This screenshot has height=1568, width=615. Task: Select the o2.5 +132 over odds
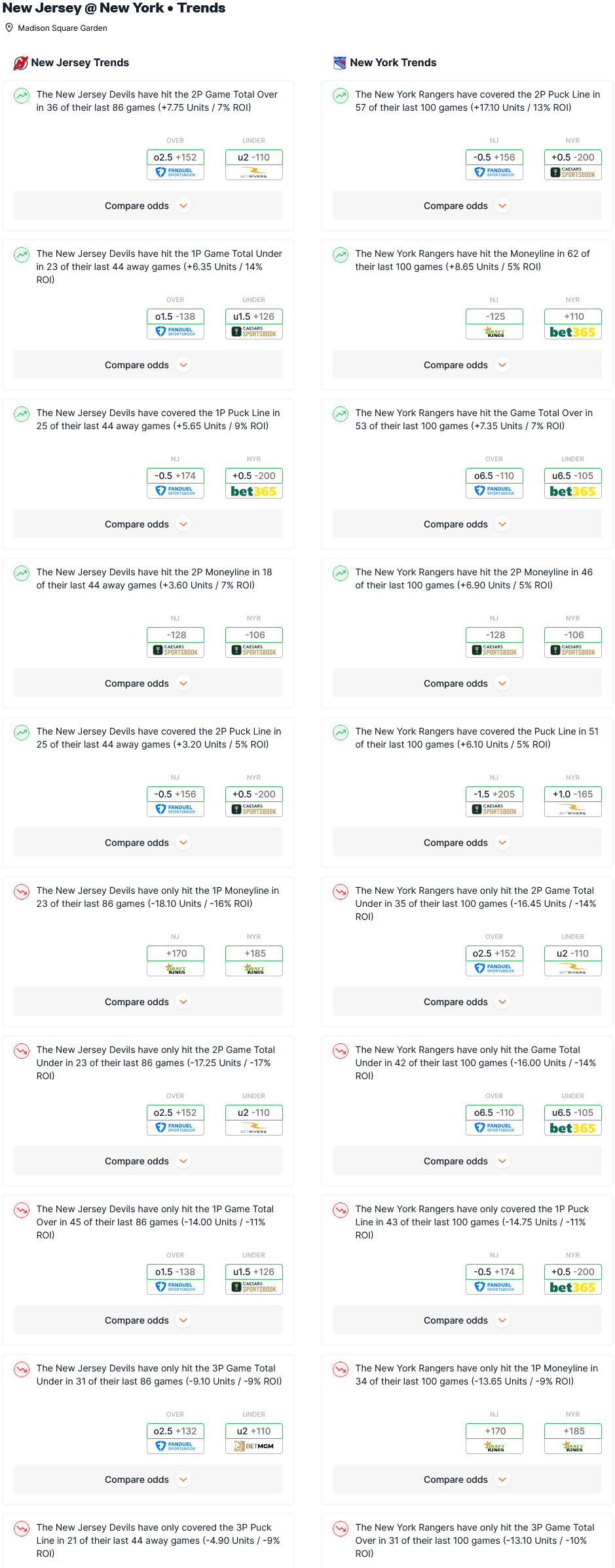[x=176, y=1431]
